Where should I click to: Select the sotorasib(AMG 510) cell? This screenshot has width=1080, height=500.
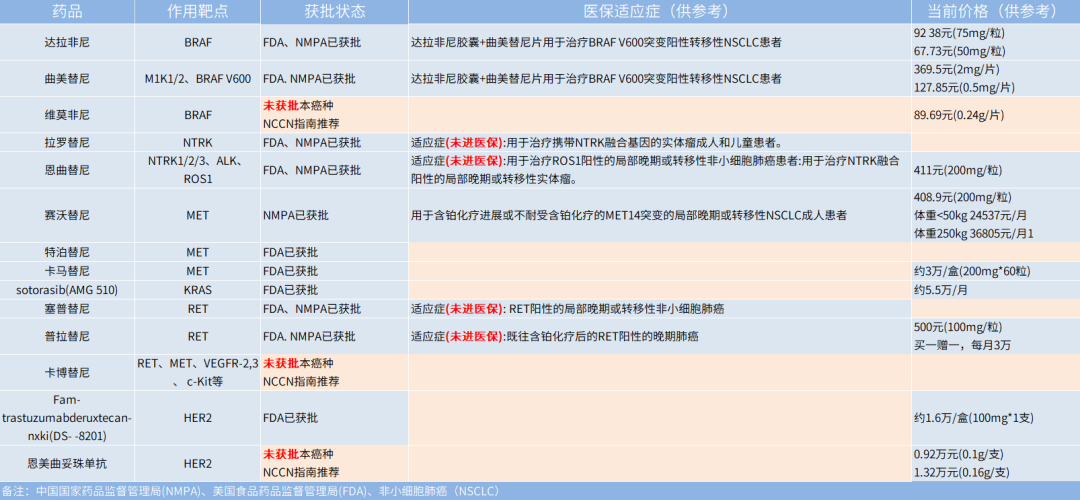click(67, 290)
